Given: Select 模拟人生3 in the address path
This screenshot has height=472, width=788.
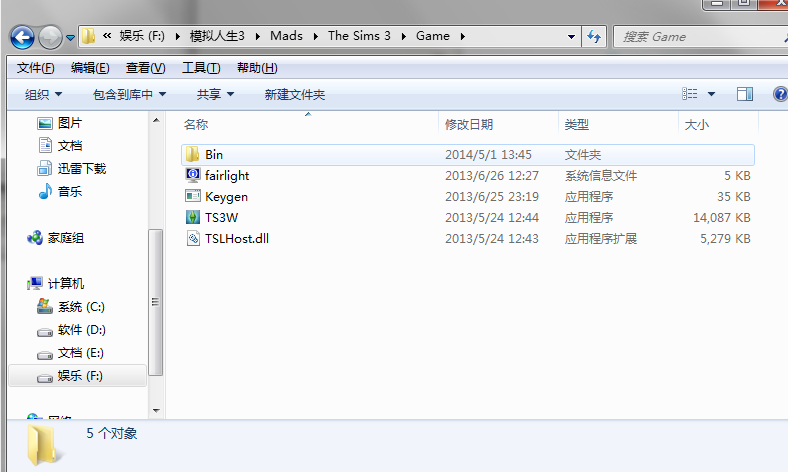Looking at the screenshot, I should tap(217, 36).
